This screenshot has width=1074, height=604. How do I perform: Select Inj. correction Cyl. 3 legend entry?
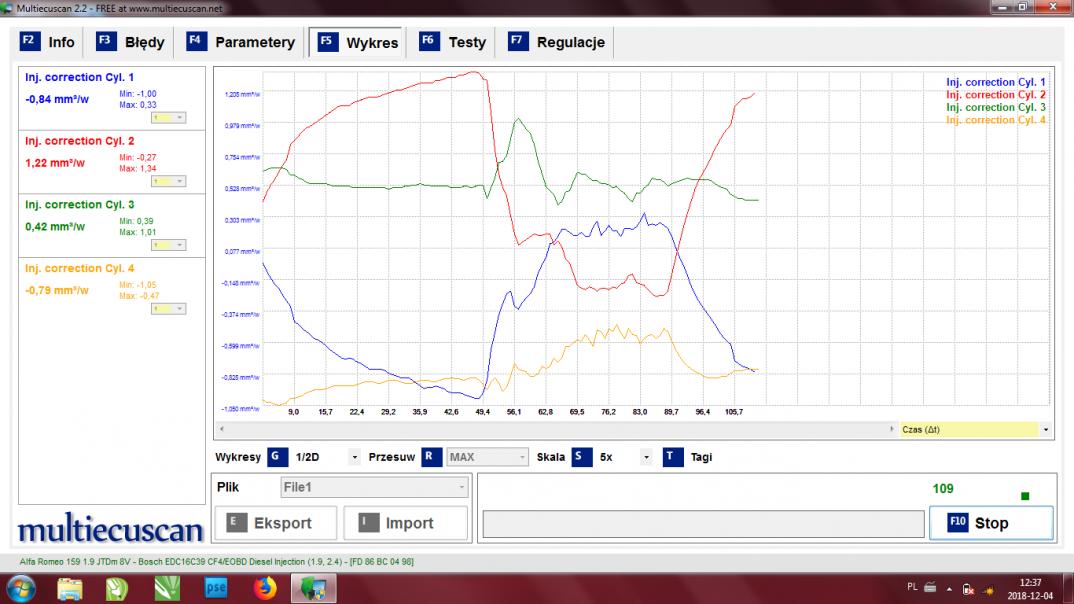click(995, 108)
